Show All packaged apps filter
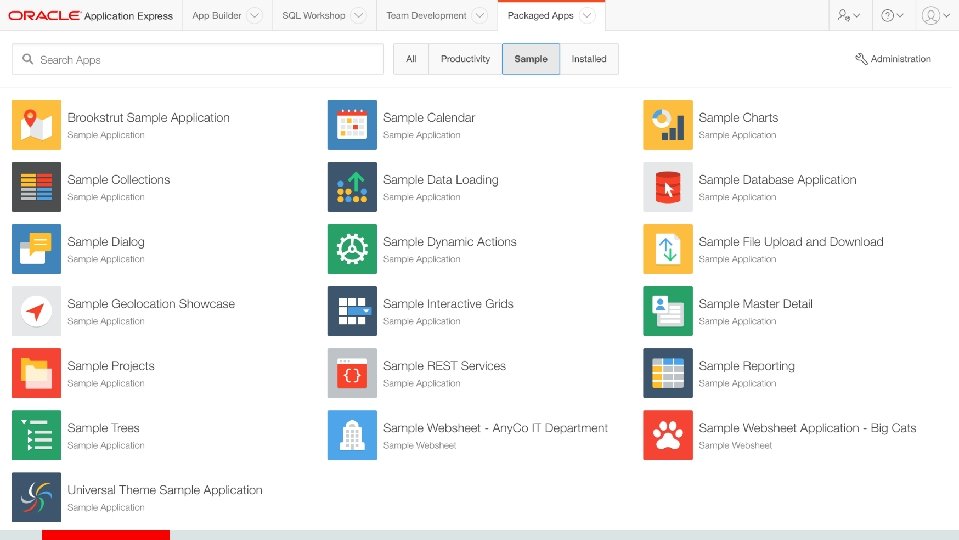959x540 pixels. click(411, 59)
